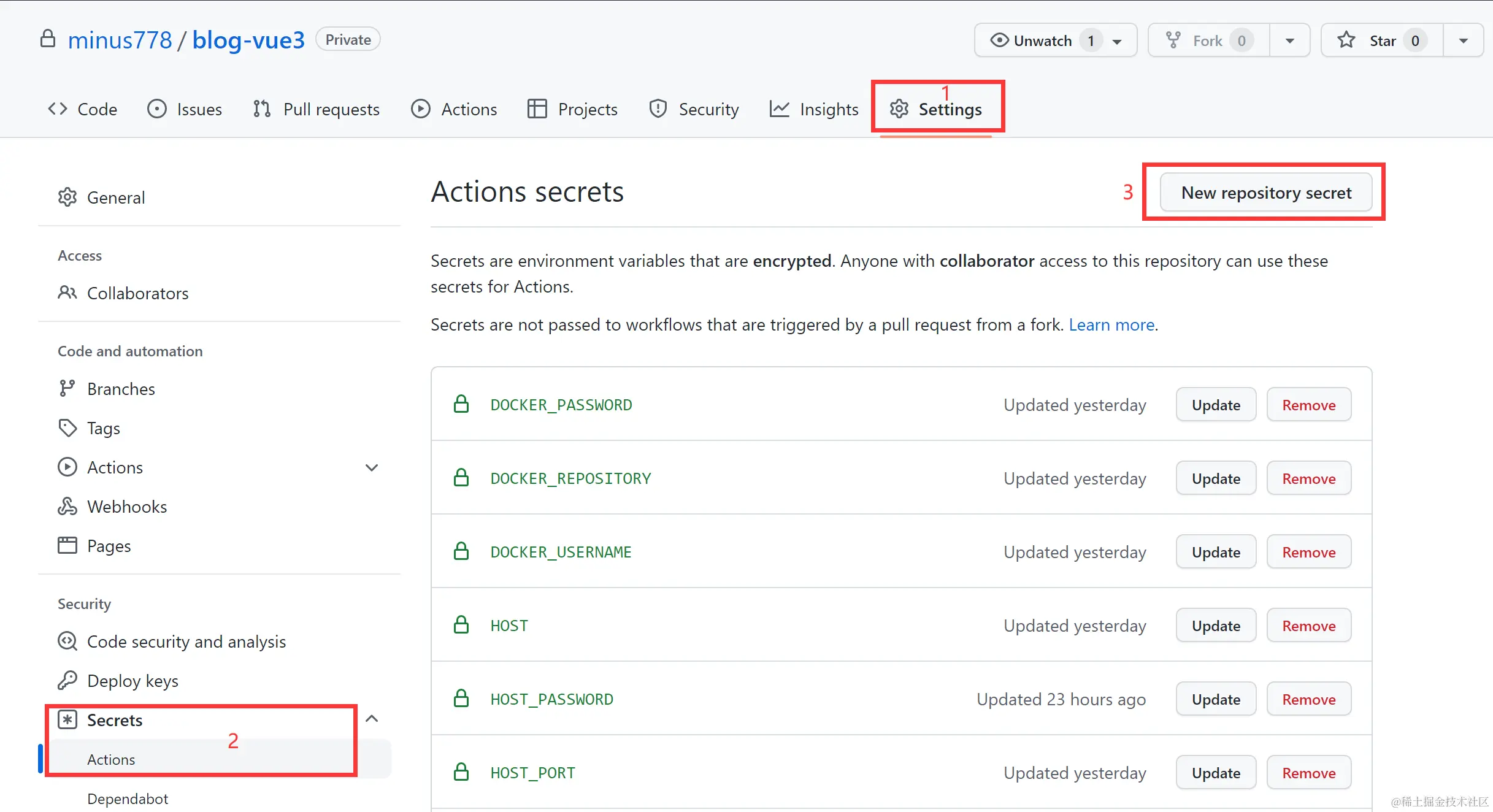Click the Tags label icon
The height and width of the screenshot is (812, 1493).
point(67,428)
